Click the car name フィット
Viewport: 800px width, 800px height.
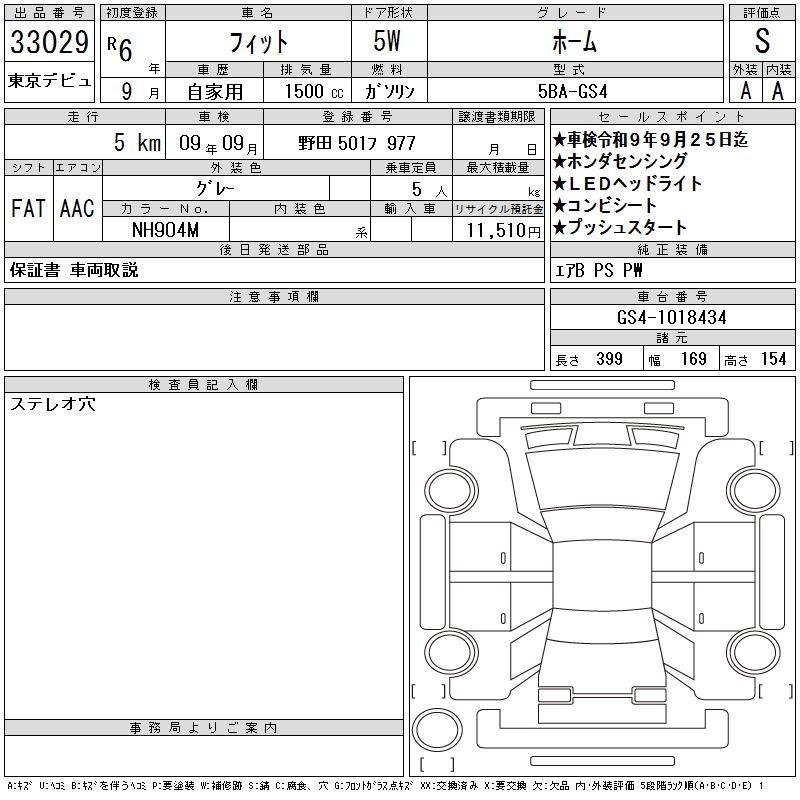click(x=258, y=42)
